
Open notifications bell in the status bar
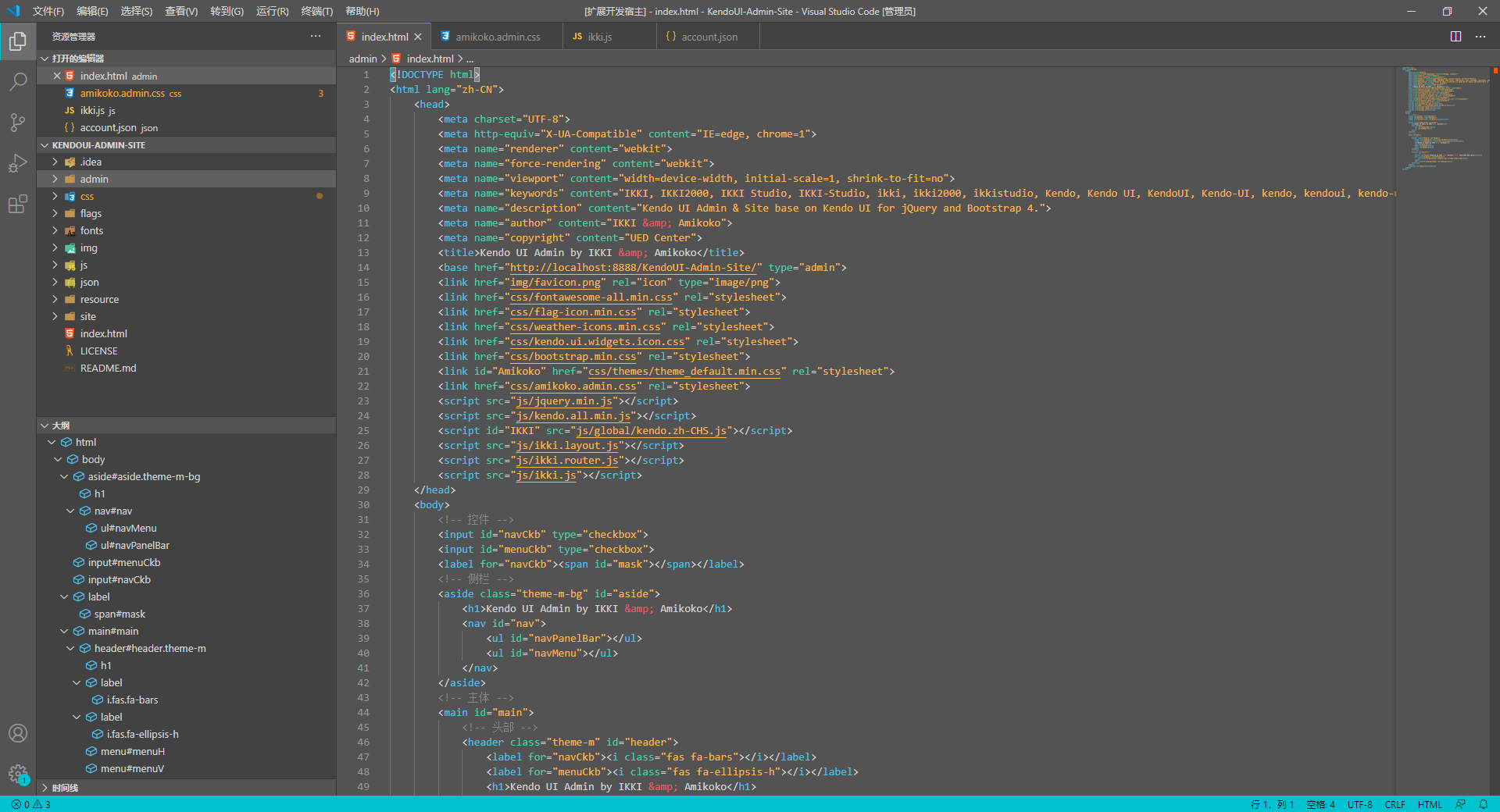(1483, 804)
